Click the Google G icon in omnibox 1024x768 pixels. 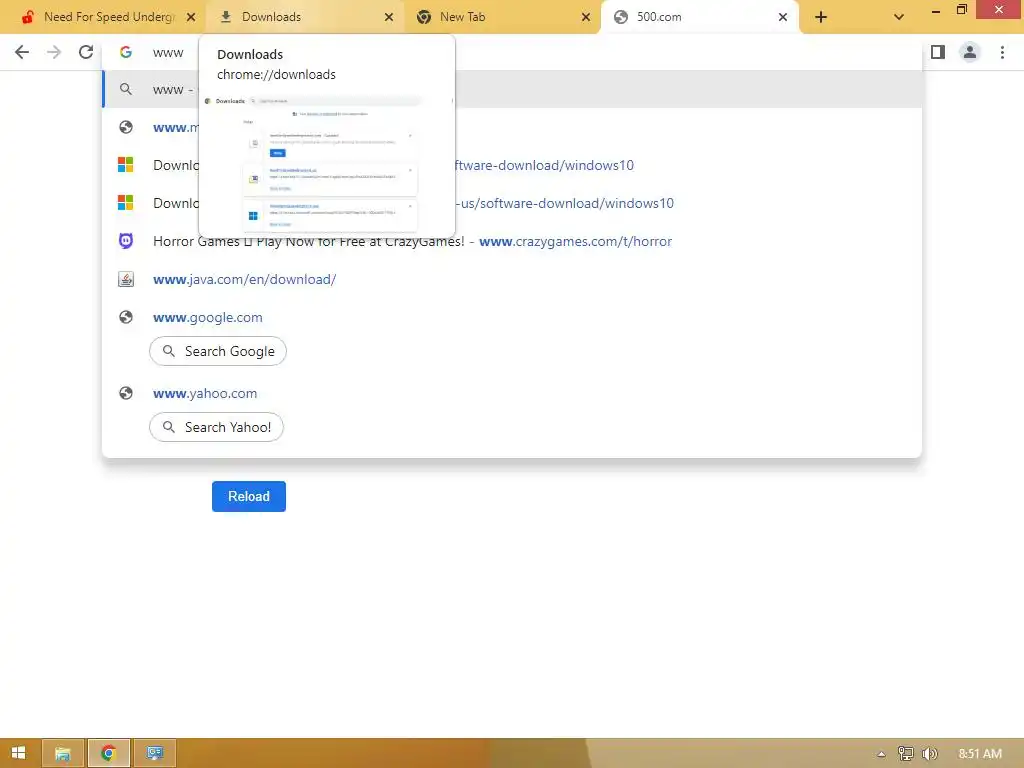point(126,52)
